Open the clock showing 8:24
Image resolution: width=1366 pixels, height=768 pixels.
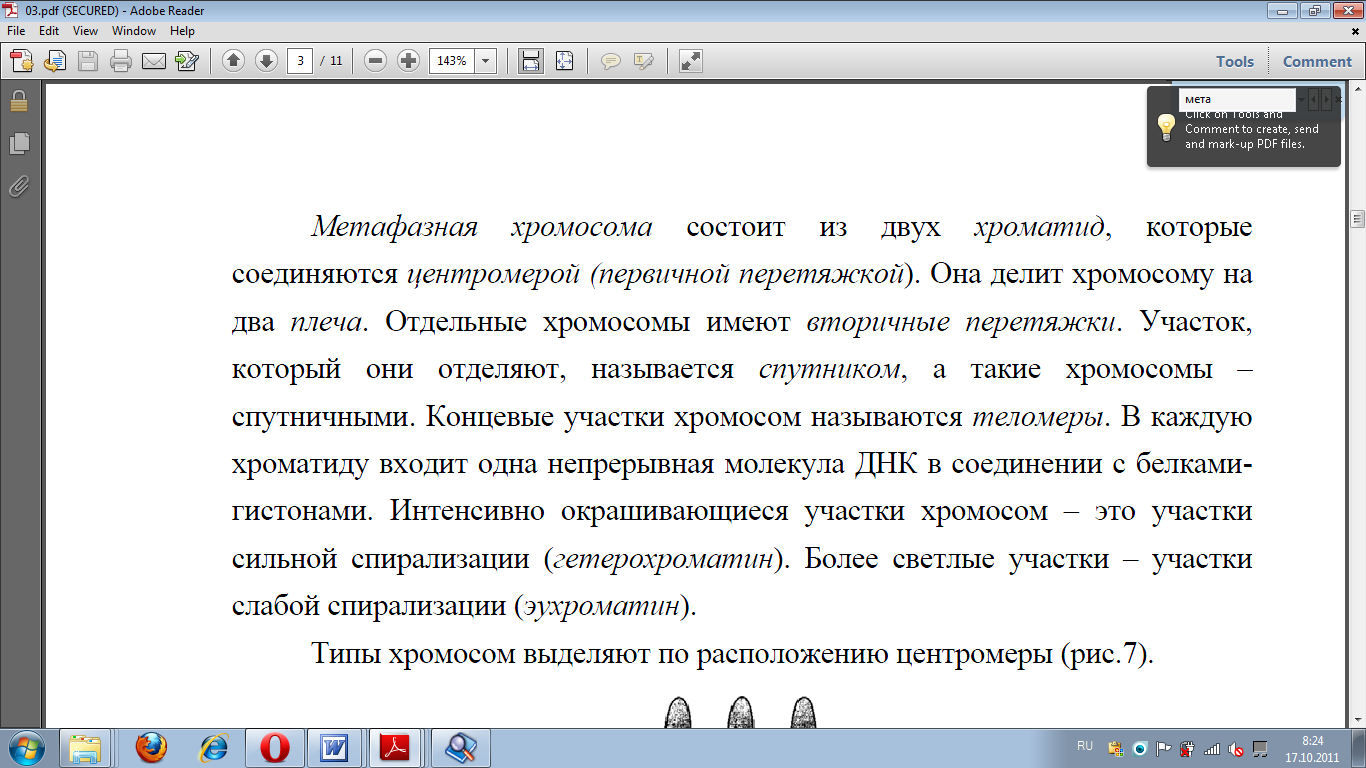coord(1312,748)
